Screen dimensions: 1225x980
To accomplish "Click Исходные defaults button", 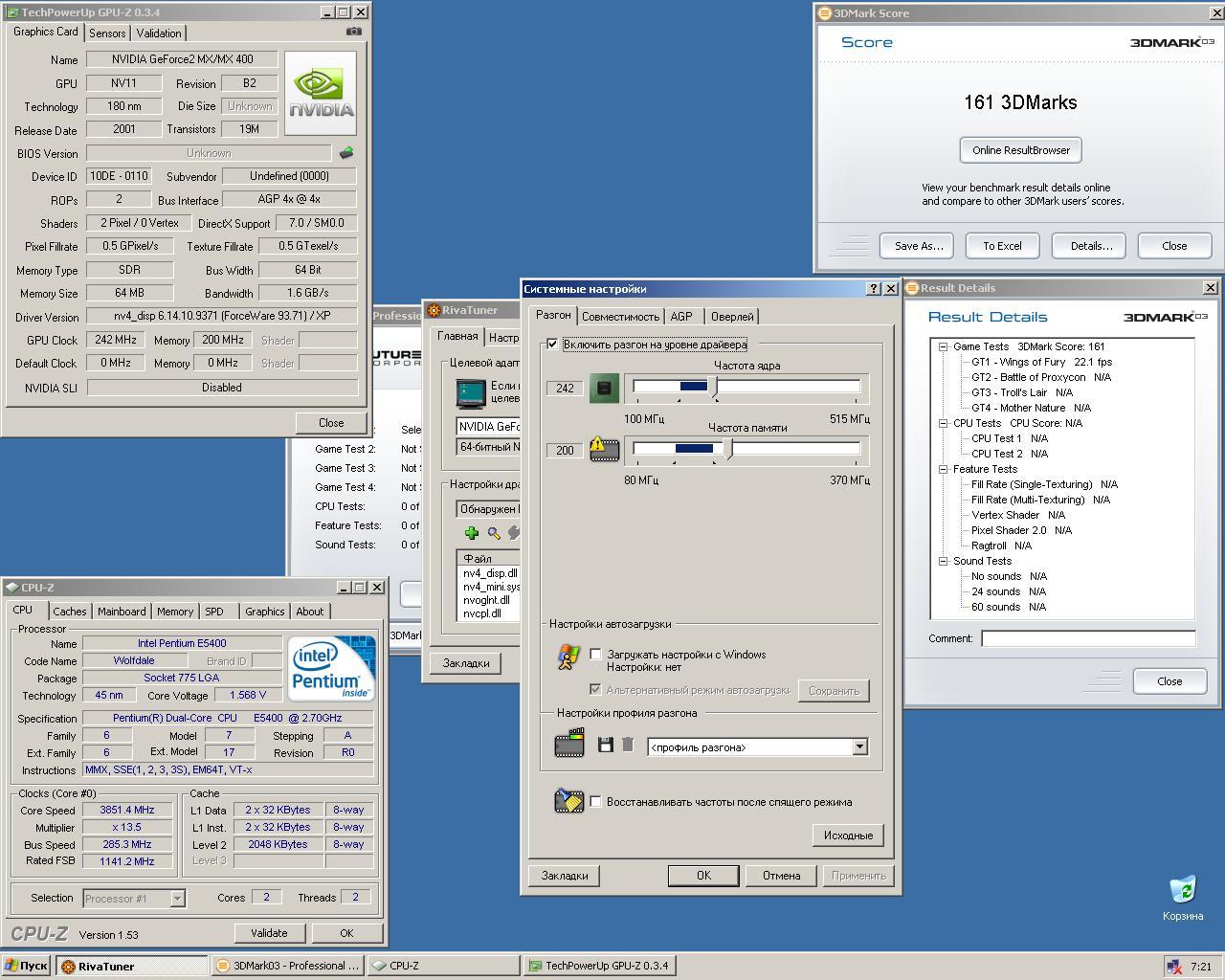I will click(x=848, y=835).
